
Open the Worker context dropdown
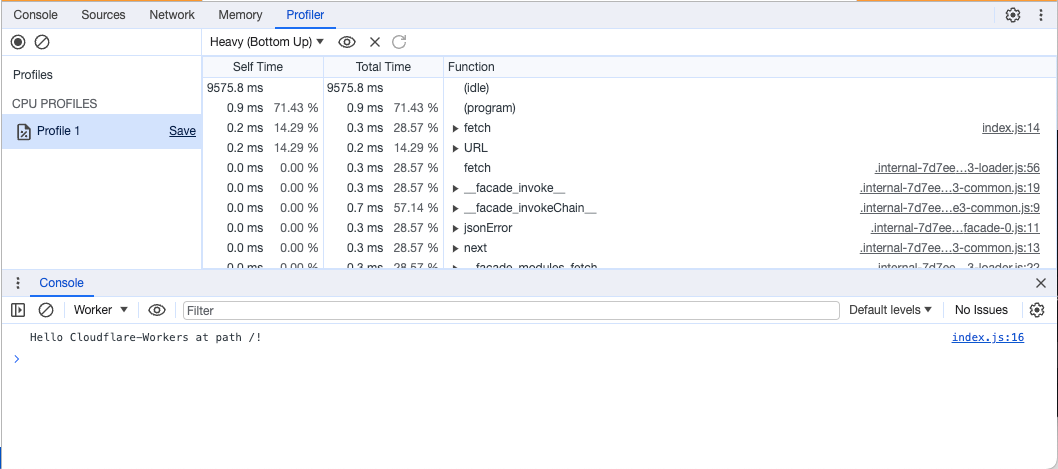pyautogui.click(x=101, y=310)
